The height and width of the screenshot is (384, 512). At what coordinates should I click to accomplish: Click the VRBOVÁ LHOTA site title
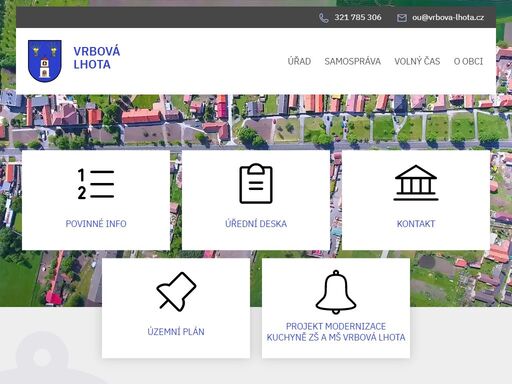pyautogui.click(x=97, y=58)
